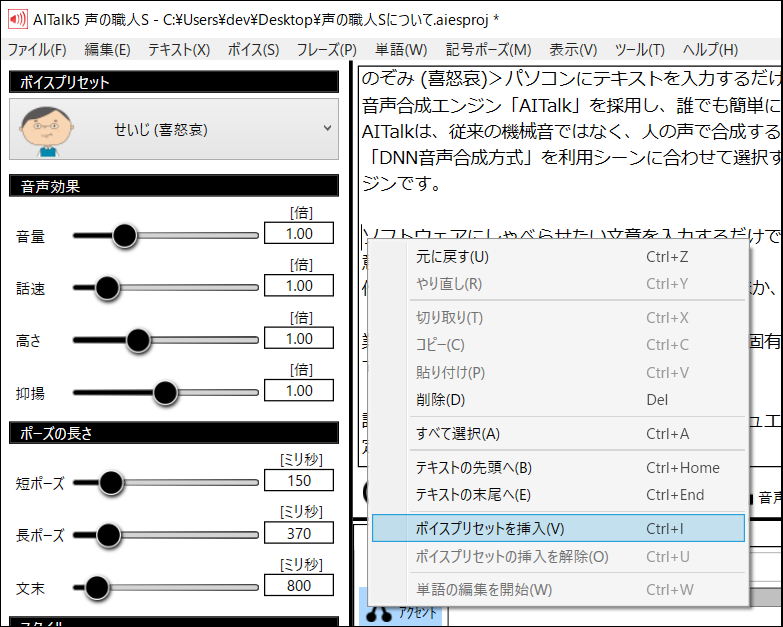Open the 記号ポーズ(M) menu
This screenshot has width=783, height=627.
tap(488, 49)
